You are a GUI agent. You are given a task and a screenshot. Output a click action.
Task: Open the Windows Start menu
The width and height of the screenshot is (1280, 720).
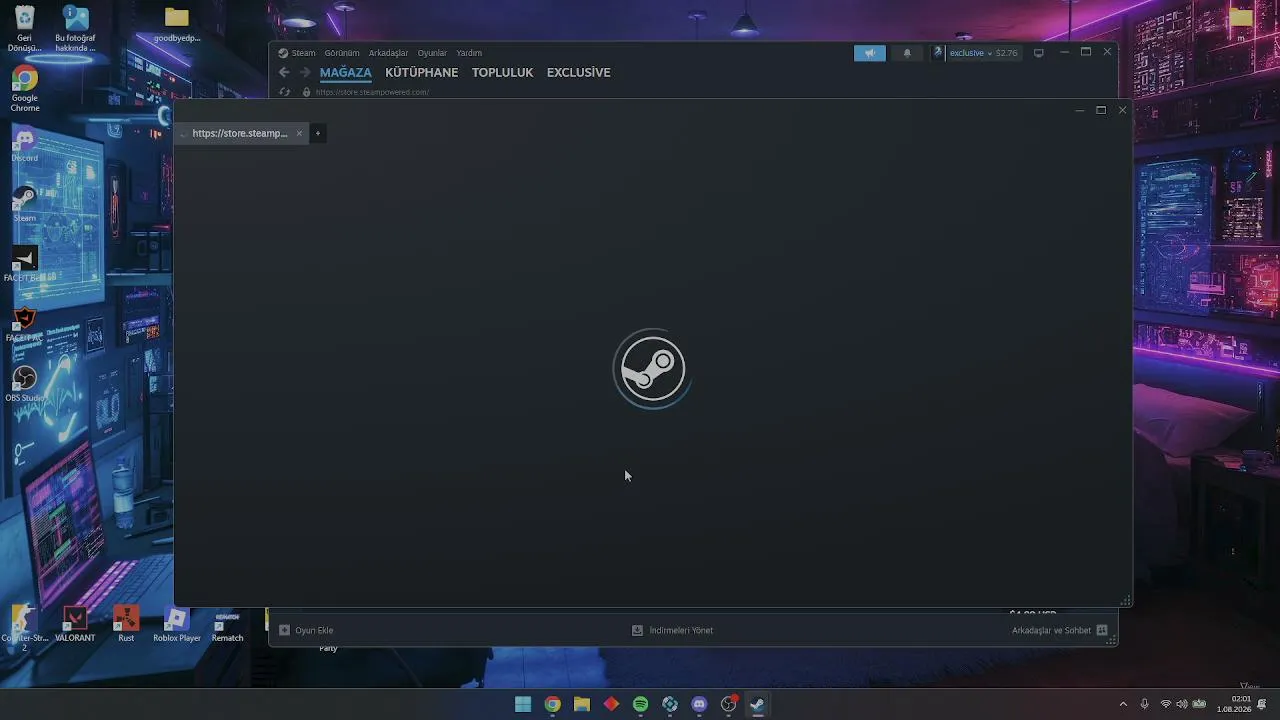click(x=523, y=704)
